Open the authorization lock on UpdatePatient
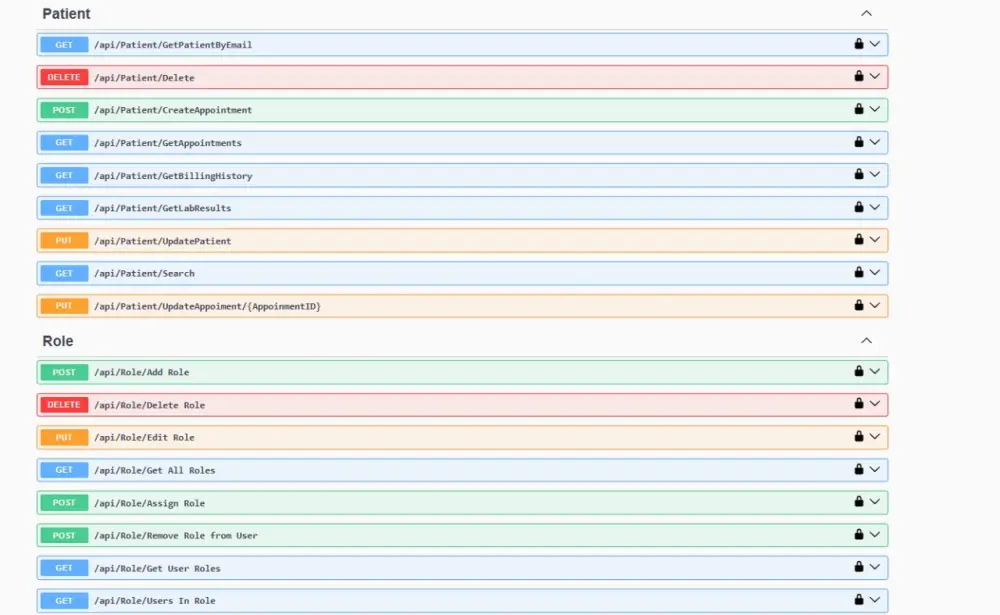 857,240
